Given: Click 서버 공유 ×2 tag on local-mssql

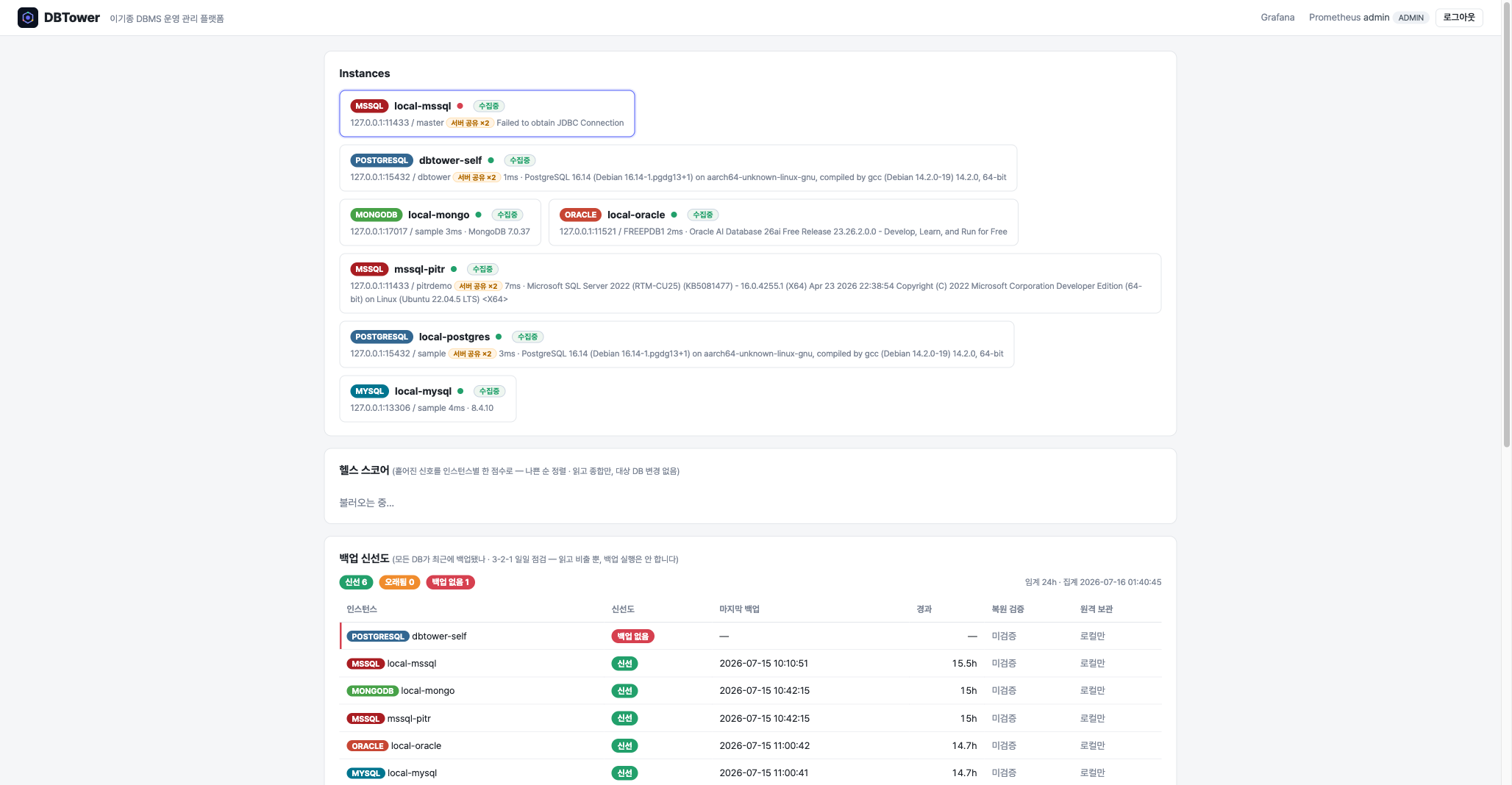Looking at the screenshot, I should [470, 123].
